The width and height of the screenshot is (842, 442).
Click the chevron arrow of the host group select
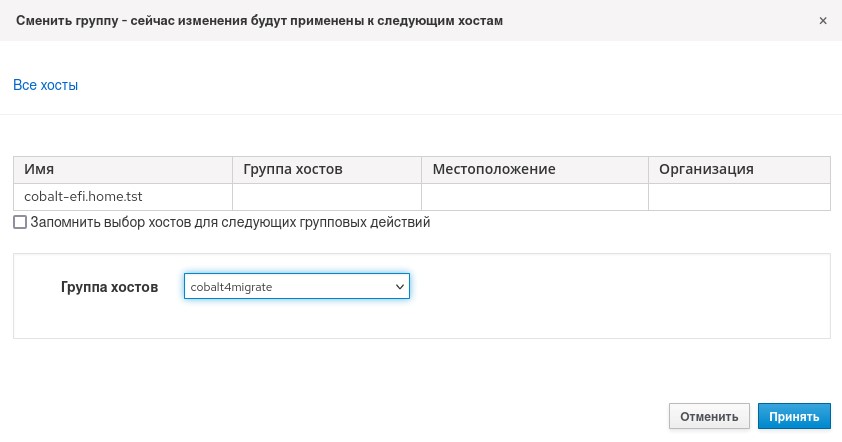click(400, 287)
